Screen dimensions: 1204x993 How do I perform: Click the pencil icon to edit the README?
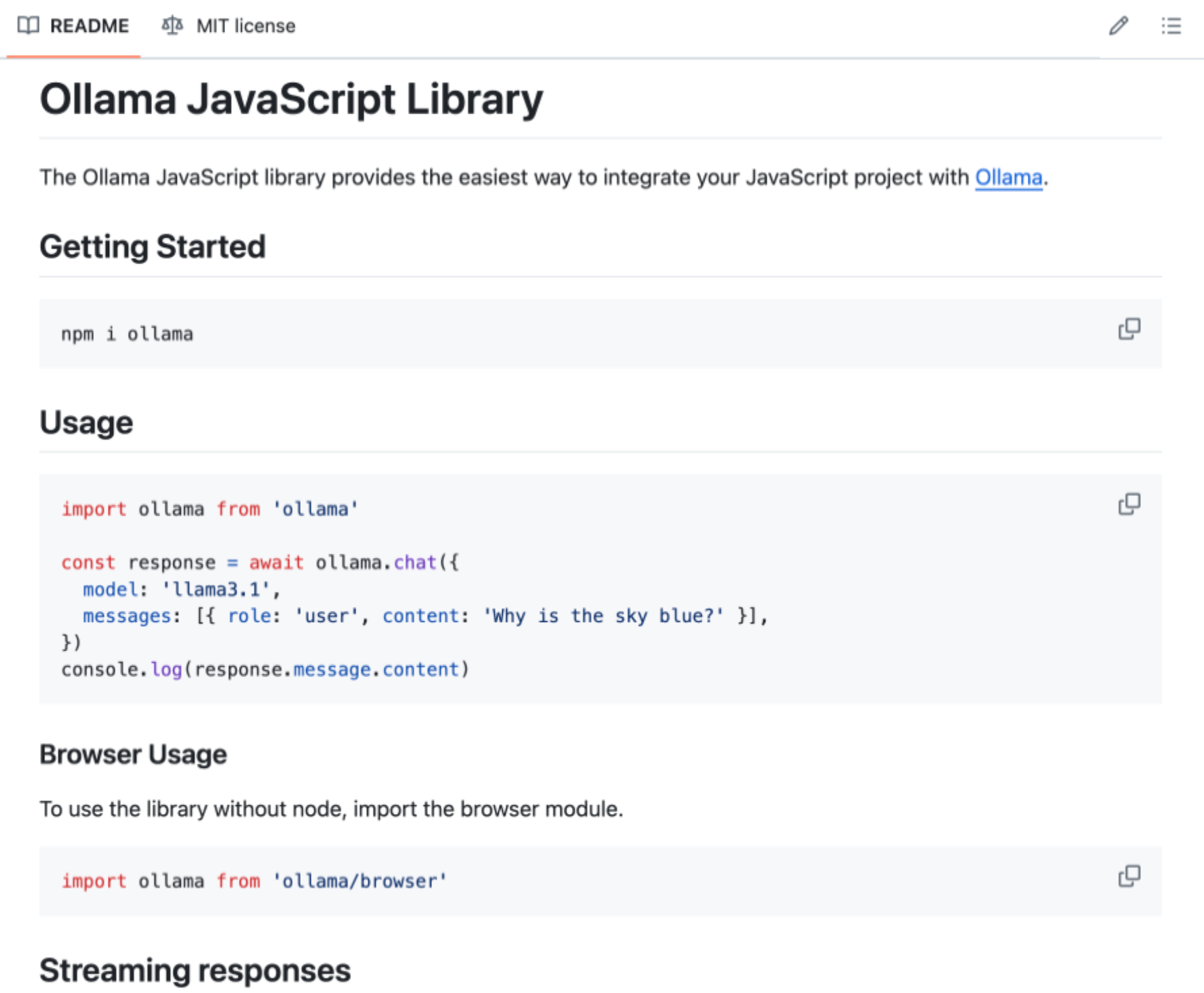(x=1117, y=26)
